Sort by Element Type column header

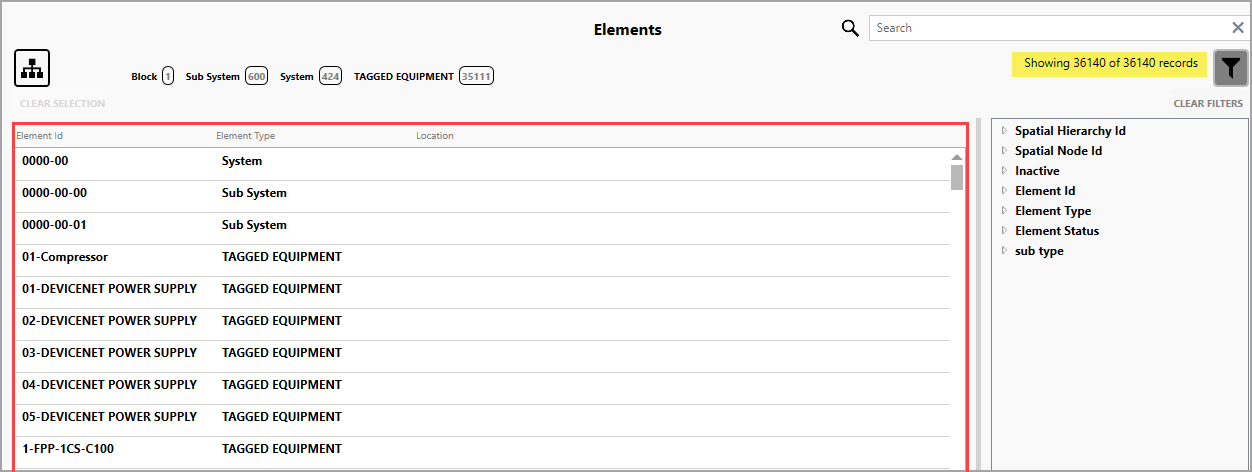pyautogui.click(x=245, y=136)
